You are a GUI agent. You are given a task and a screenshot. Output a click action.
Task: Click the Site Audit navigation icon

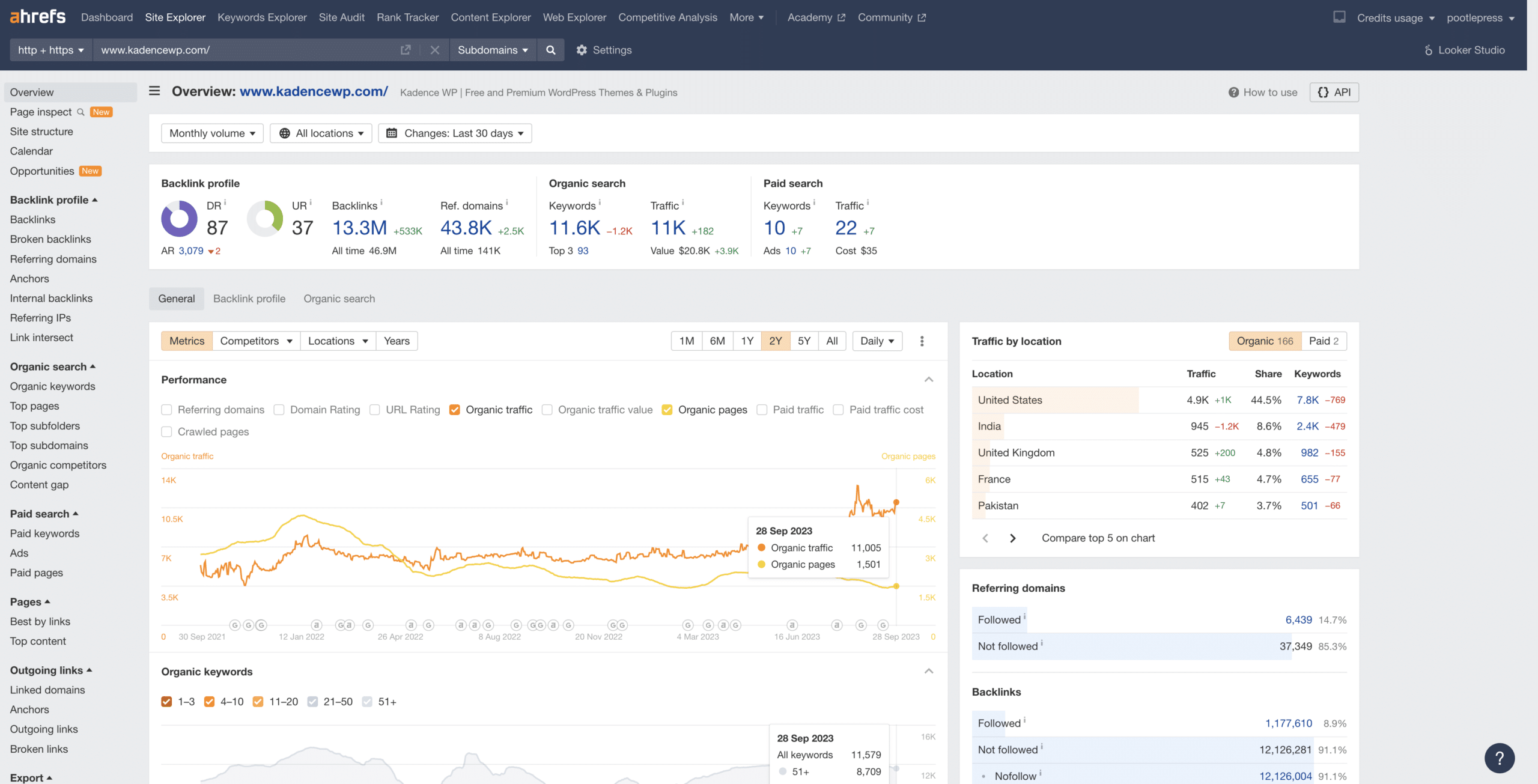point(340,17)
